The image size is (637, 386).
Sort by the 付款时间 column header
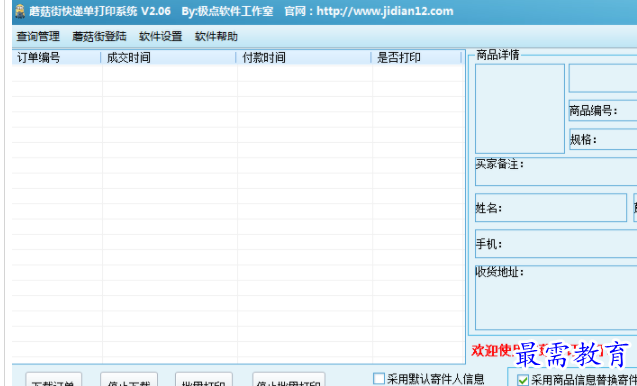(x=304, y=57)
